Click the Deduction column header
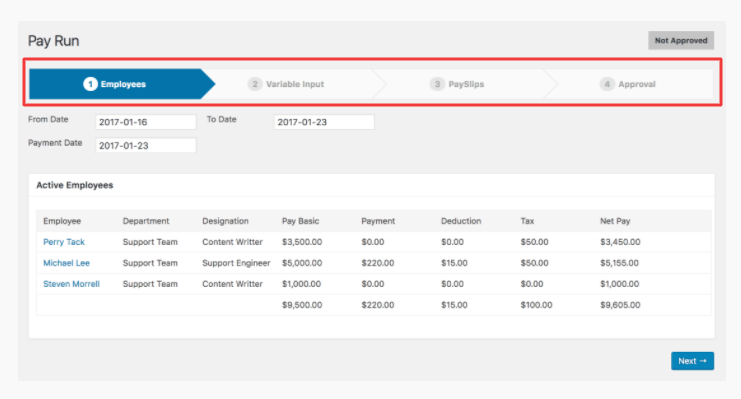The image size is (741, 399). point(461,221)
